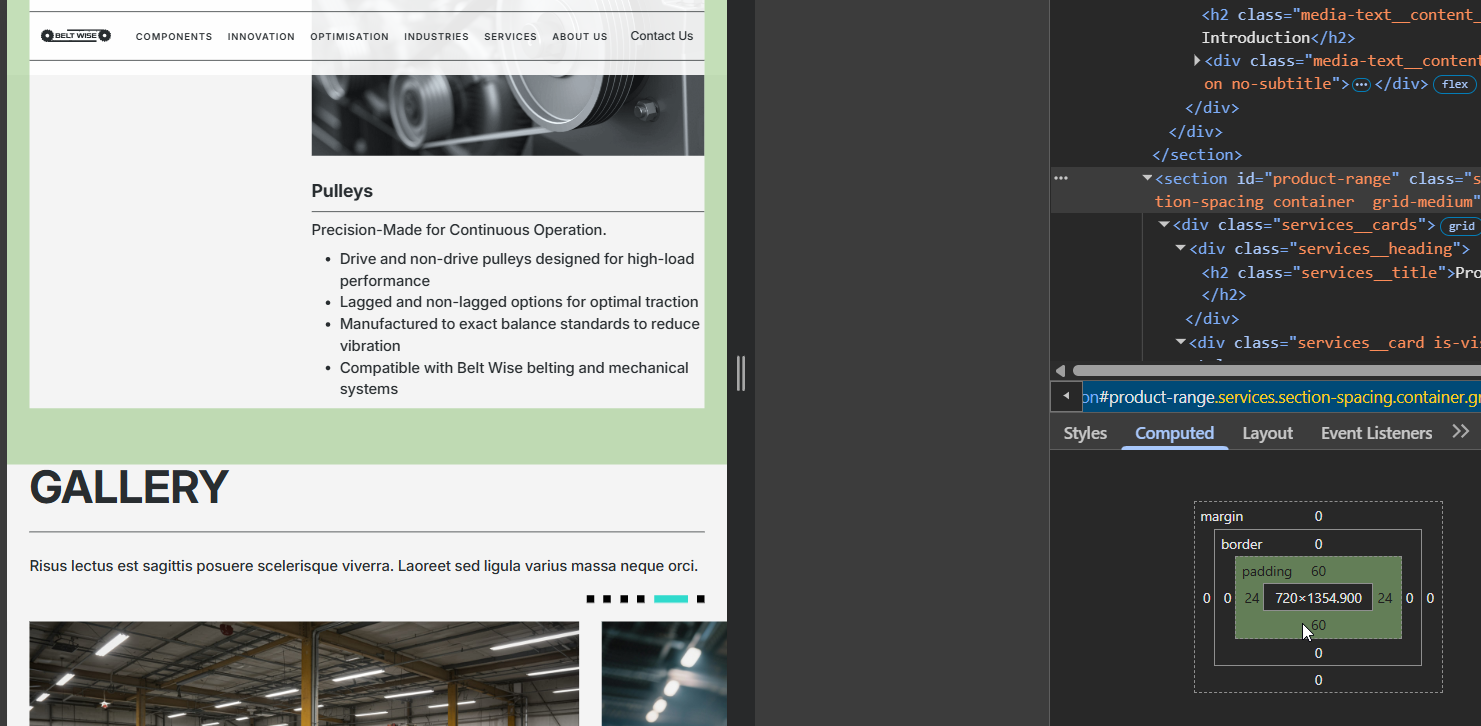Click the breadcrumb scroll-left arrow button

click(1066, 396)
